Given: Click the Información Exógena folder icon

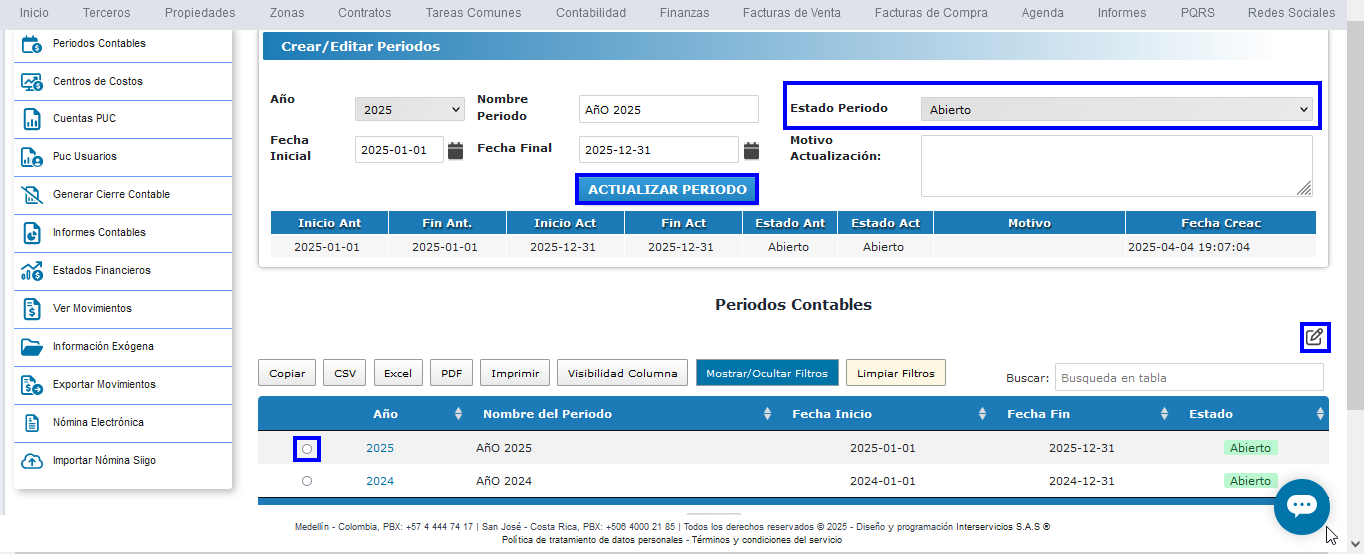Looking at the screenshot, I should coord(32,347).
